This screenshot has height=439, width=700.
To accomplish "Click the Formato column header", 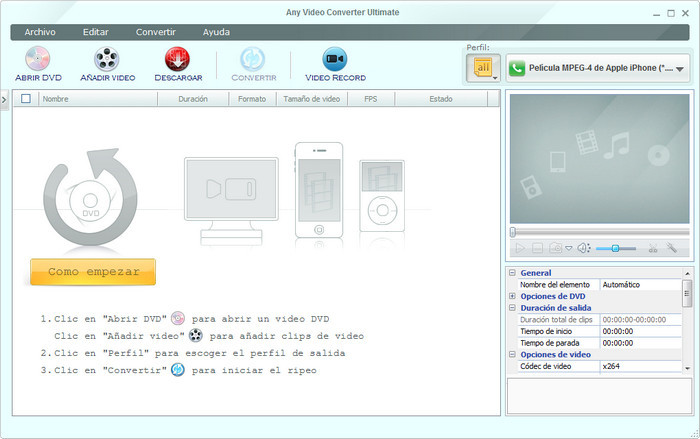I will point(252,99).
